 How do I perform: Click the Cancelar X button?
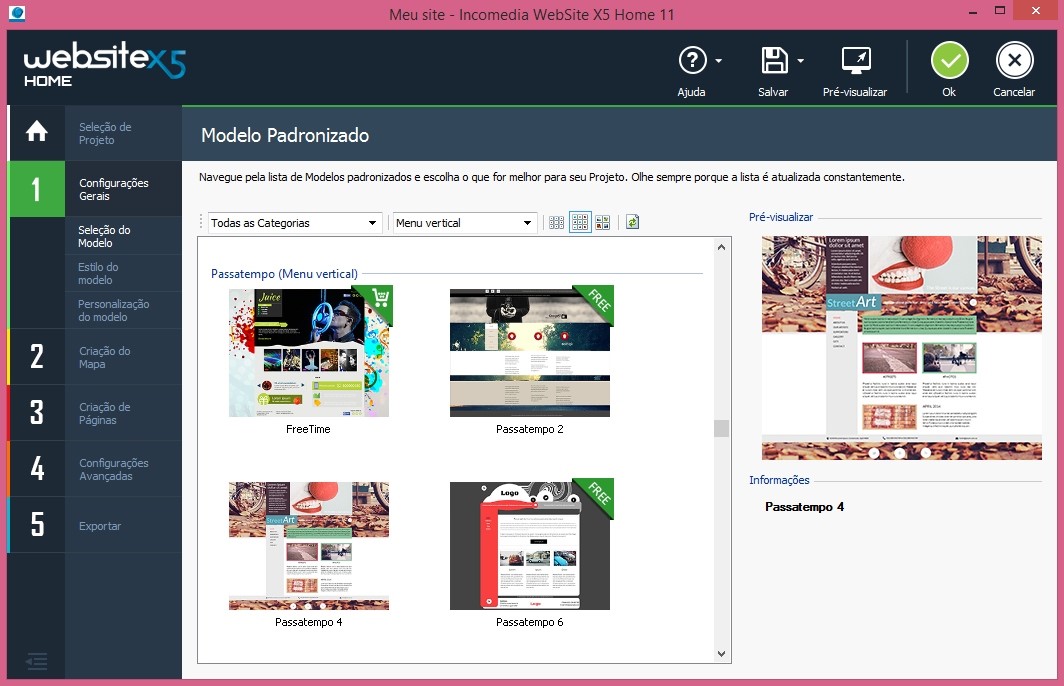point(1014,61)
